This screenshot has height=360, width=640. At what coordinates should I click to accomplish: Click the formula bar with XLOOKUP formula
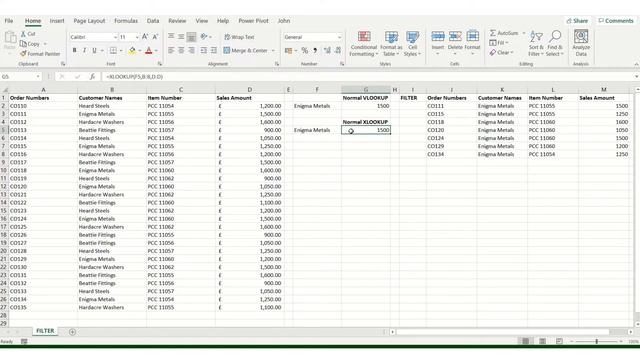click(367, 77)
